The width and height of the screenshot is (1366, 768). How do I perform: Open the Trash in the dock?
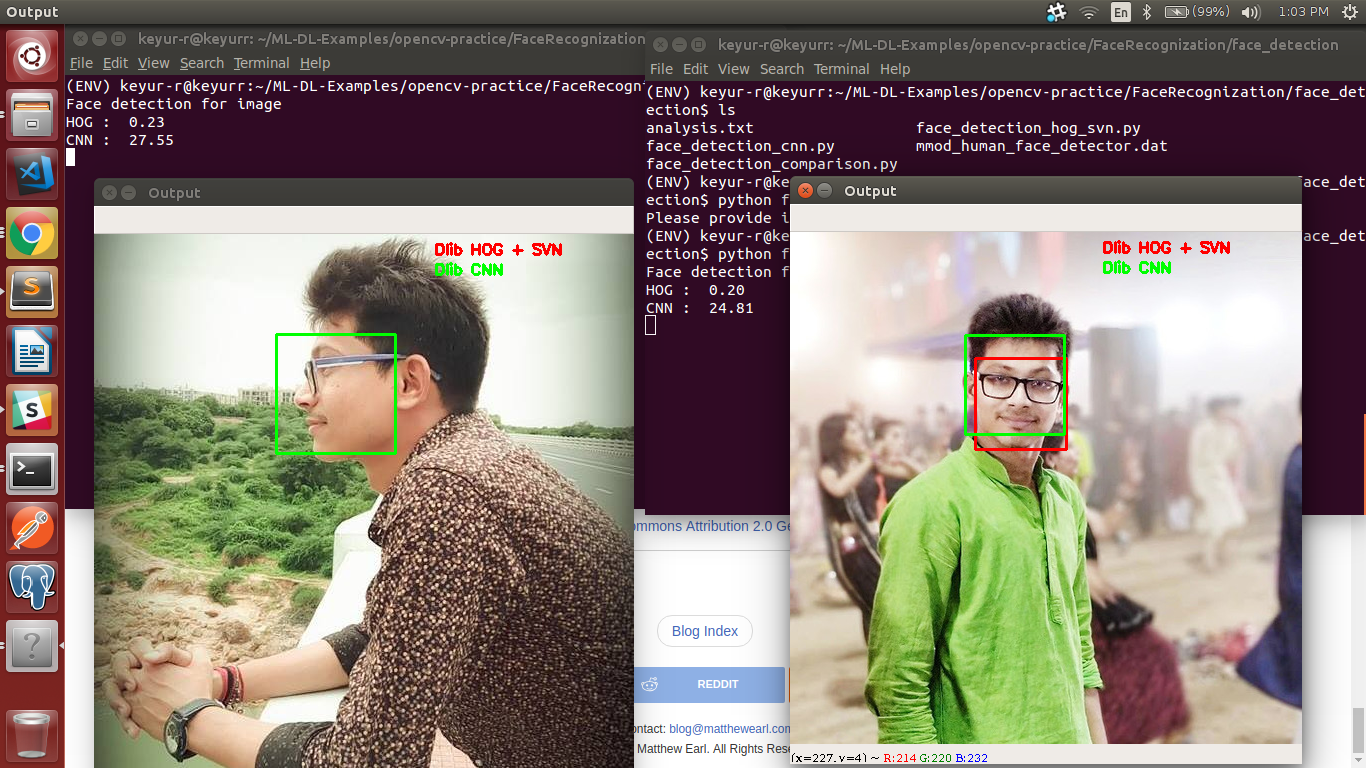pyautogui.click(x=32, y=735)
